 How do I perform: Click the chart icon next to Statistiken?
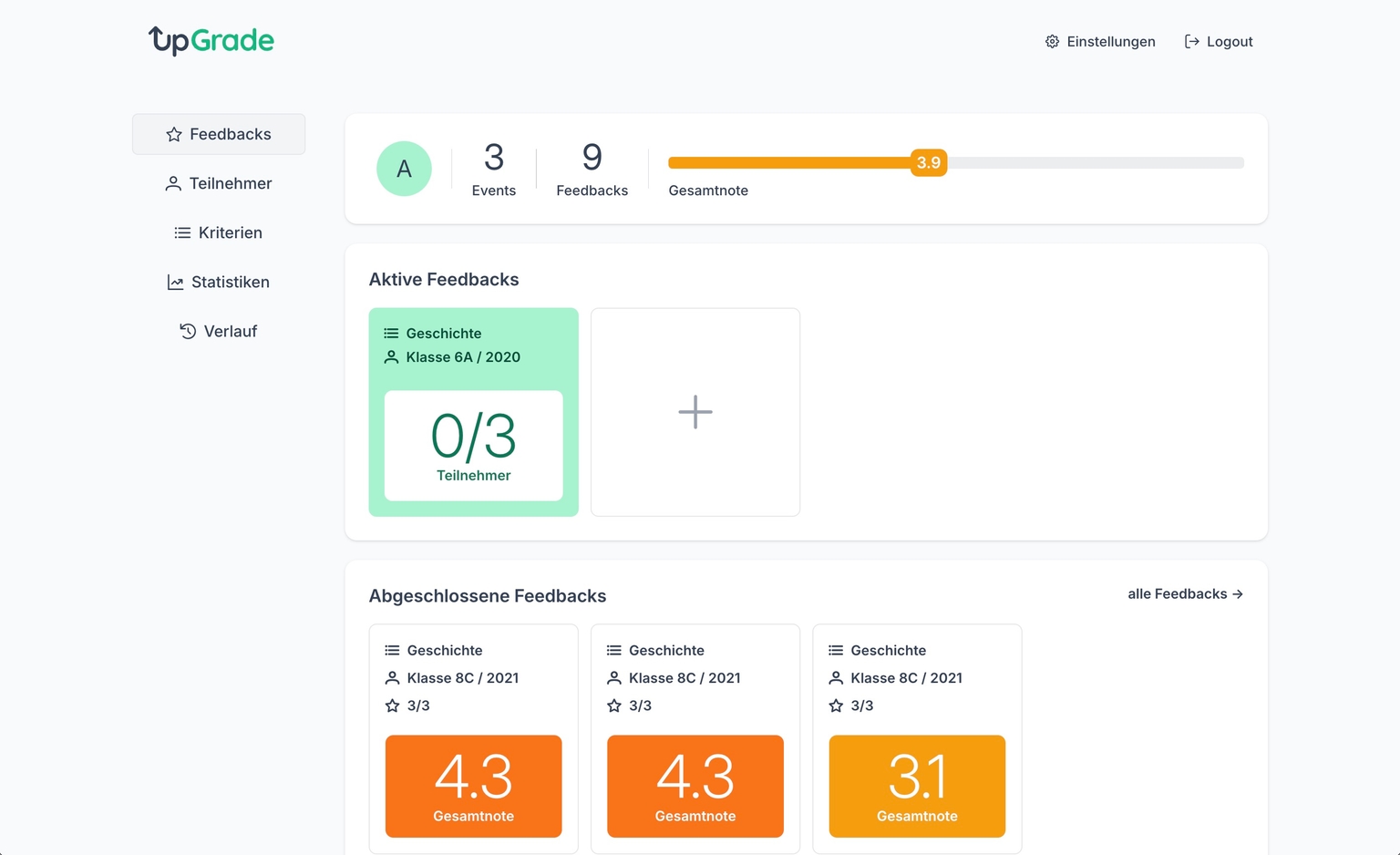[x=175, y=282]
